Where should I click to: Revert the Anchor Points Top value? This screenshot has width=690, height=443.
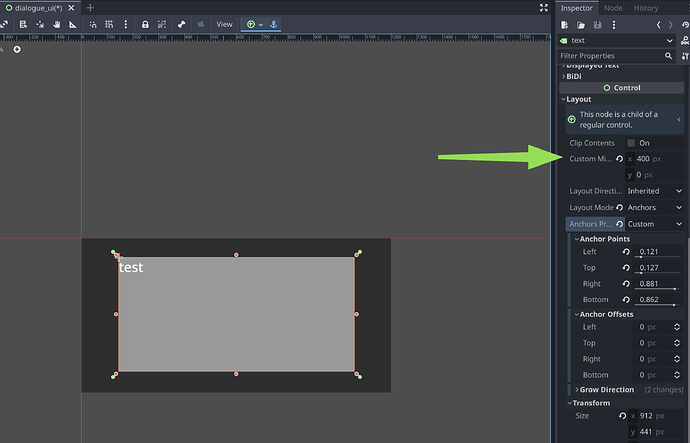[x=626, y=267]
